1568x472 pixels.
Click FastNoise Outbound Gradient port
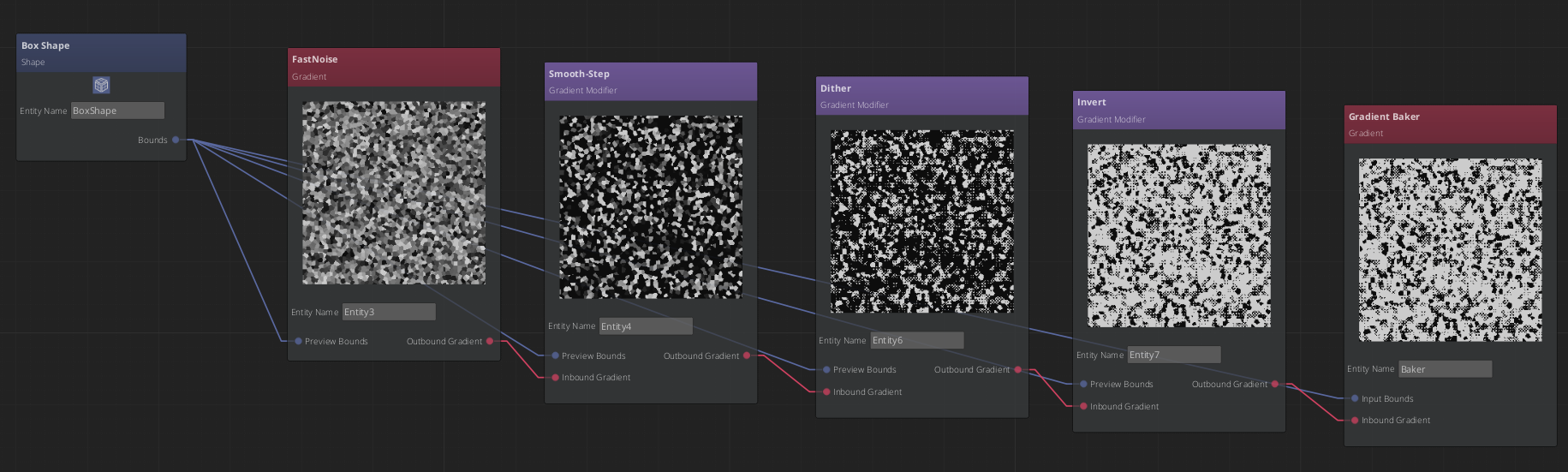[490, 341]
